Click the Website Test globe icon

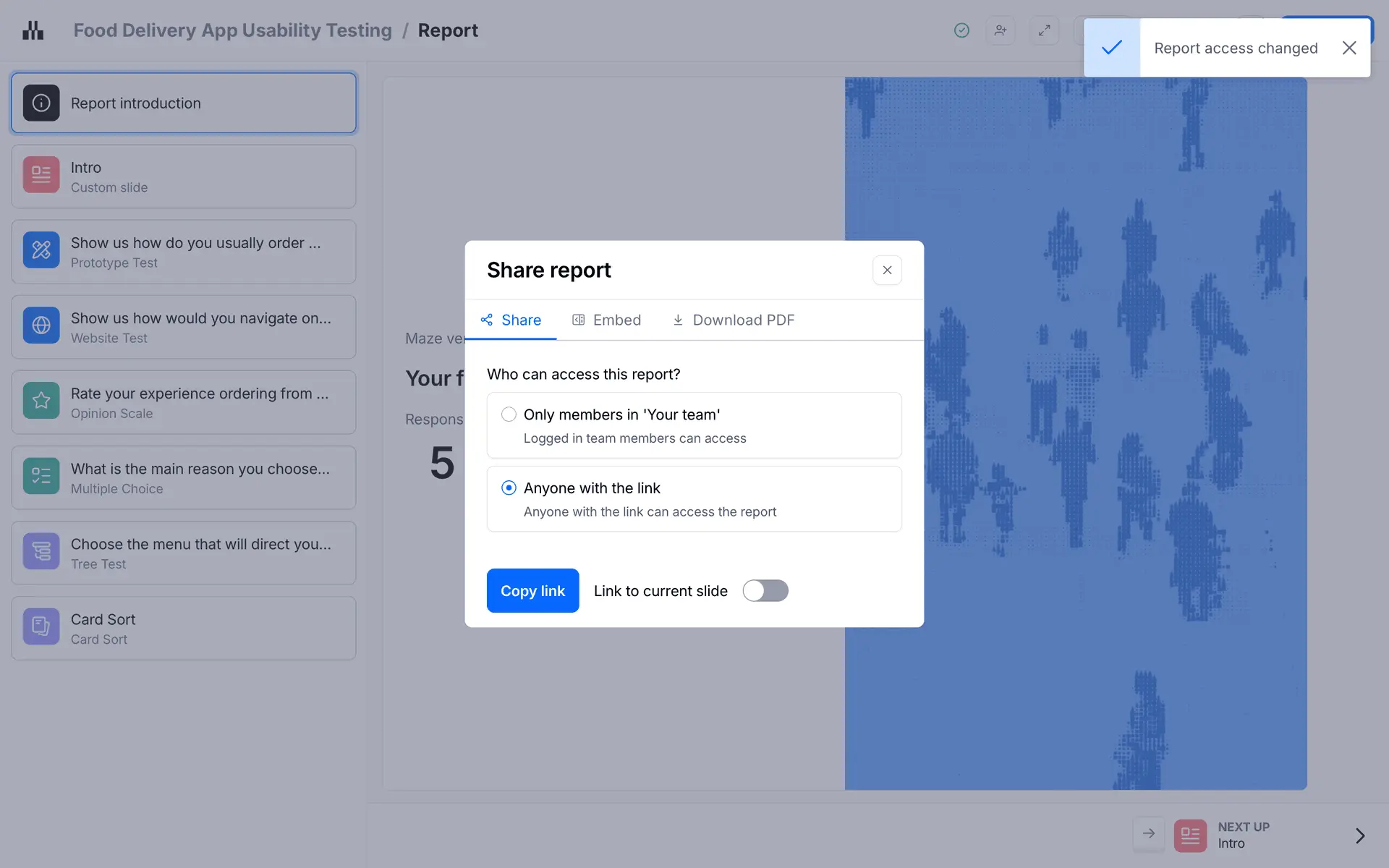pyautogui.click(x=41, y=325)
